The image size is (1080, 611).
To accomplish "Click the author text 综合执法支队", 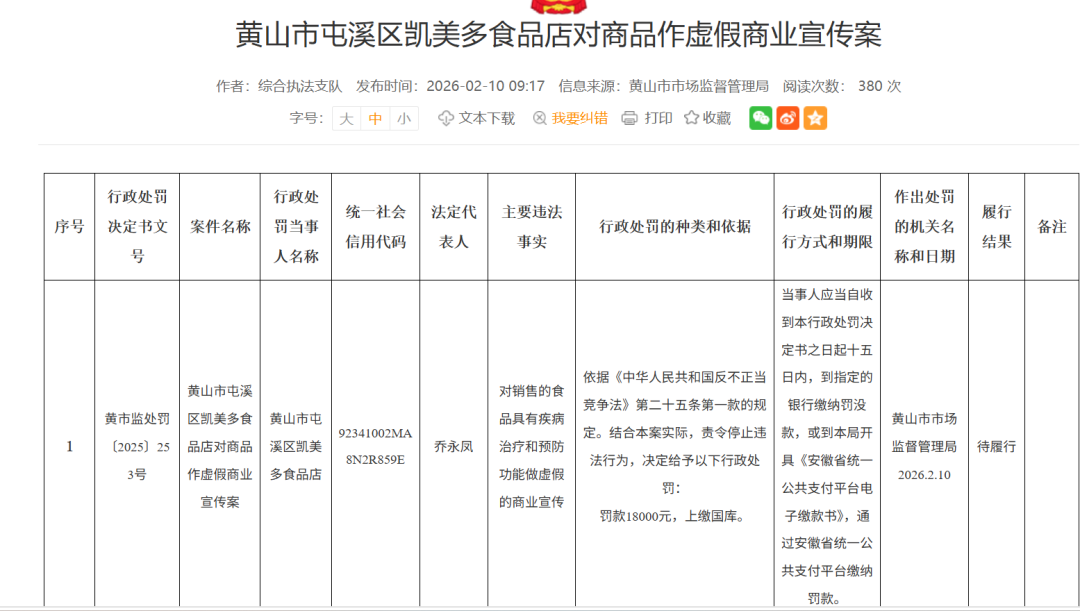I will [x=300, y=86].
